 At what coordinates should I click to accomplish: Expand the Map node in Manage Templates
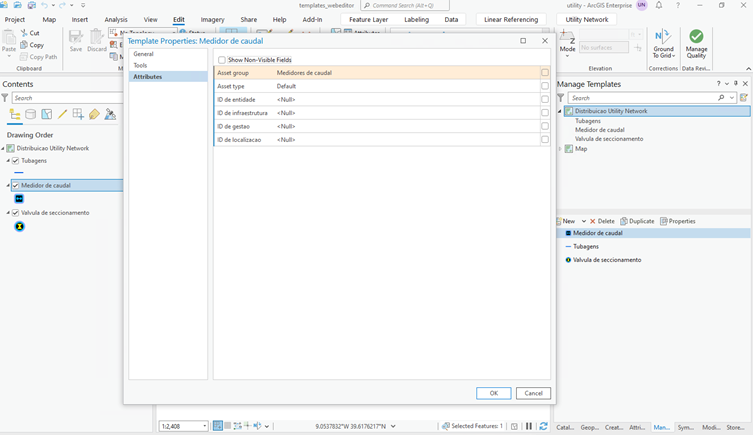point(560,149)
